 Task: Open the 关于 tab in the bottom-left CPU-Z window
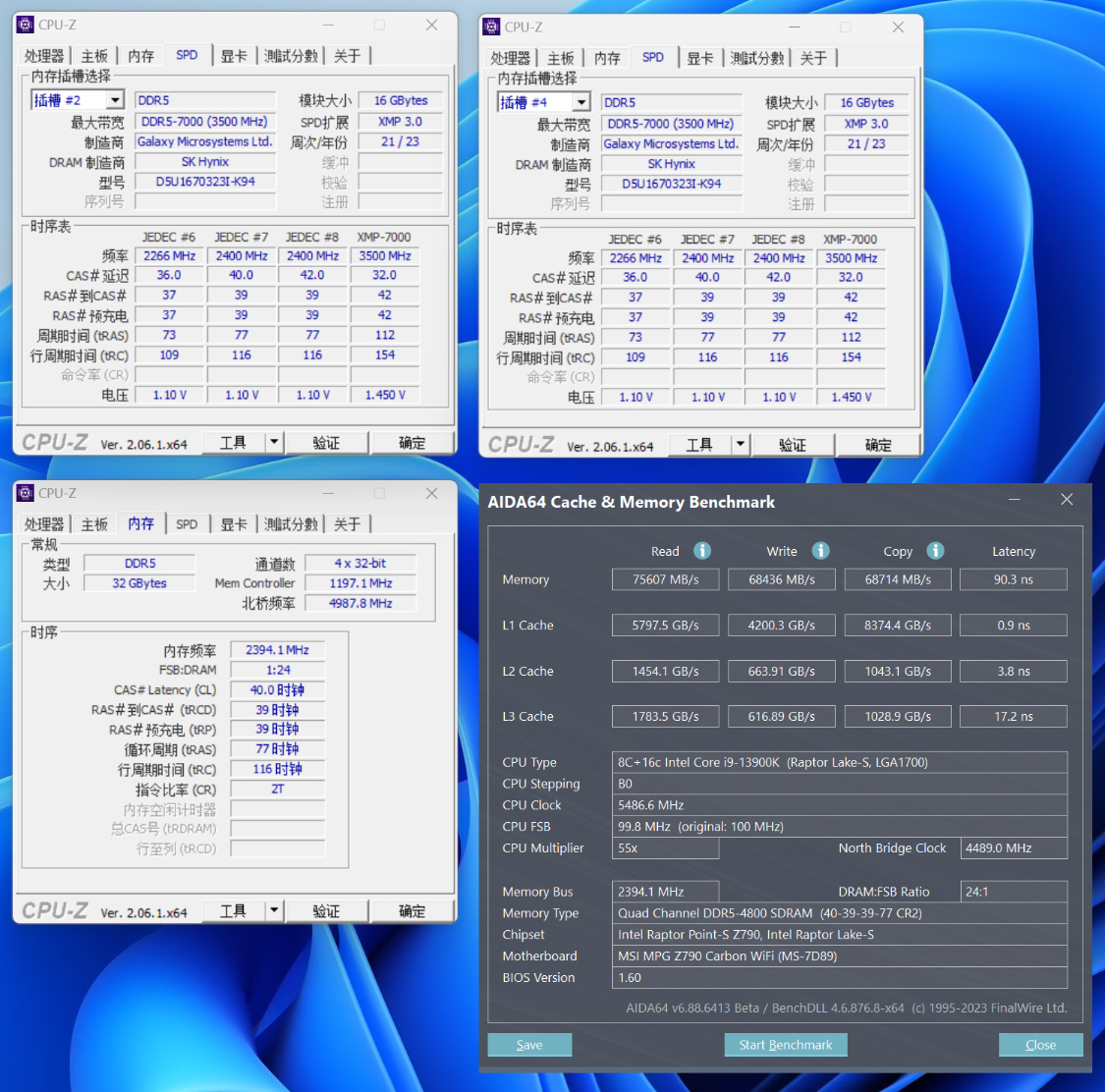(x=347, y=523)
